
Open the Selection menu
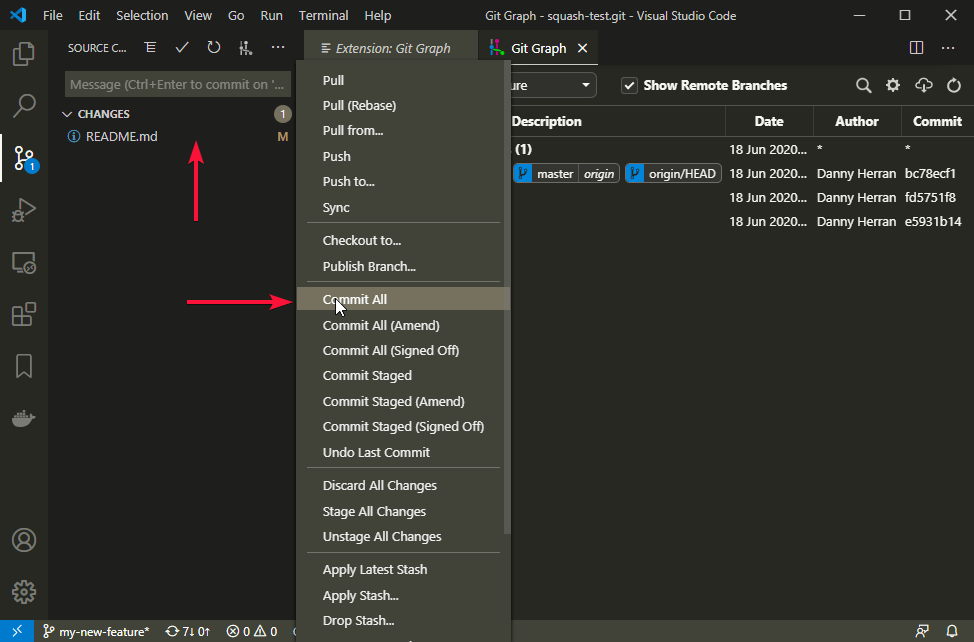pyautogui.click(x=142, y=16)
